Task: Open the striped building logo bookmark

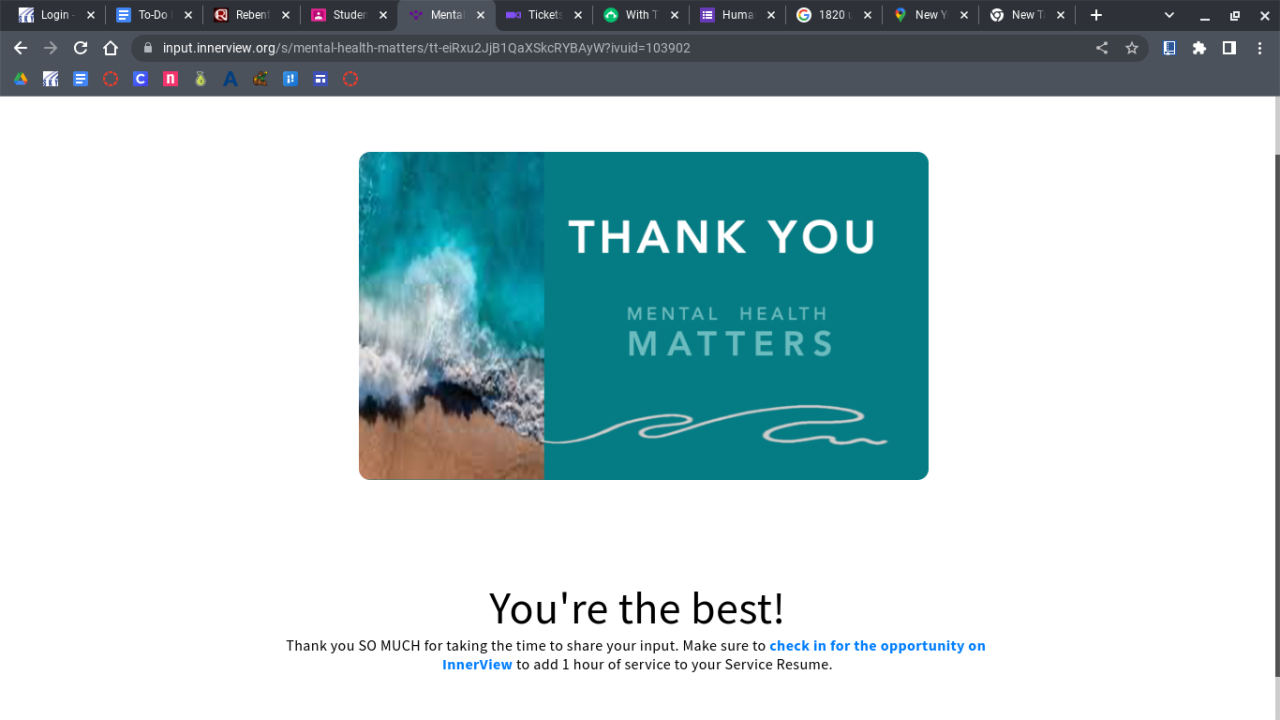Action: click(50, 79)
